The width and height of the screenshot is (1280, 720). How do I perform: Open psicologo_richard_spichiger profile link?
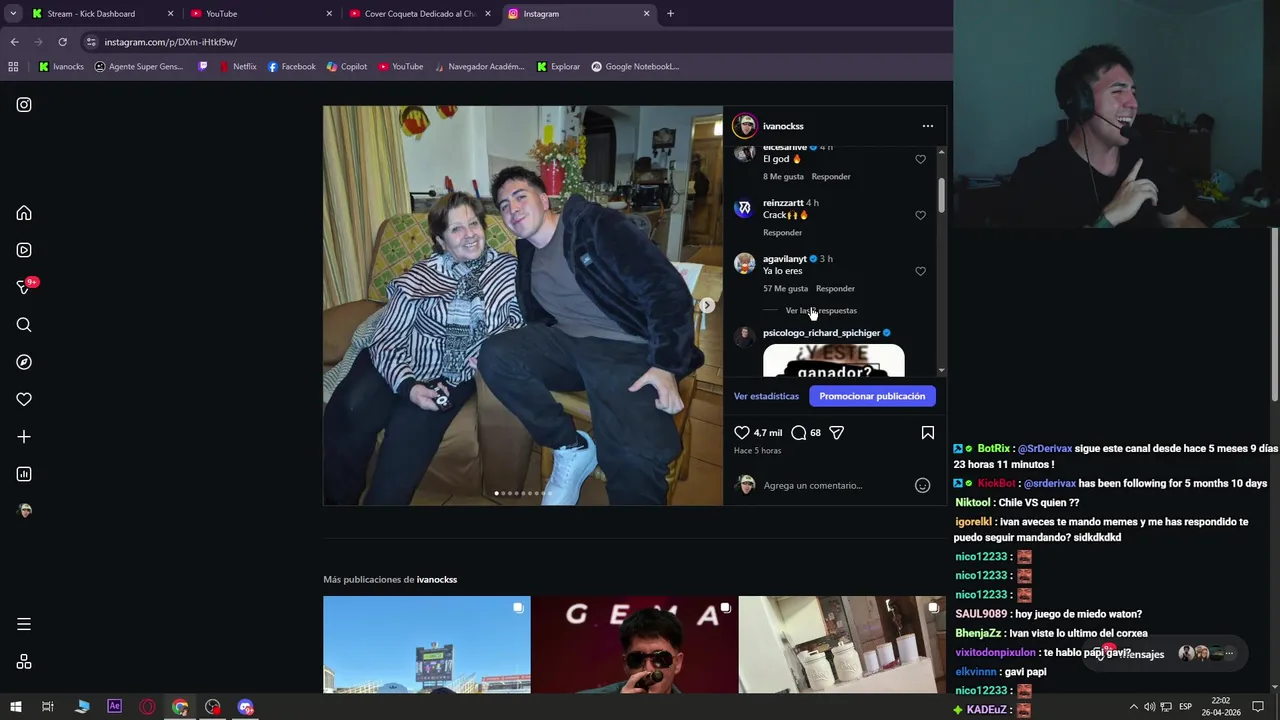coord(821,333)
